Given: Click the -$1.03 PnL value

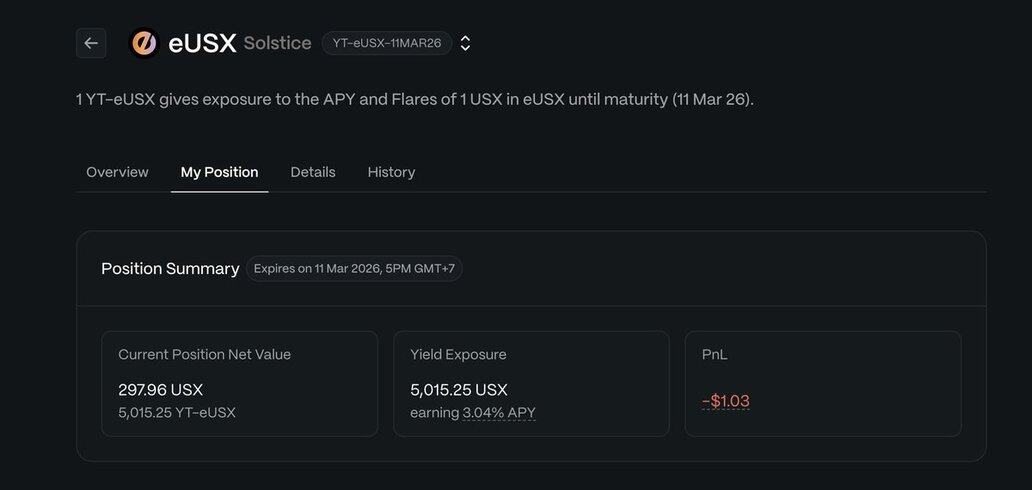Looking at the screenshot, I should tap(726, 401).
